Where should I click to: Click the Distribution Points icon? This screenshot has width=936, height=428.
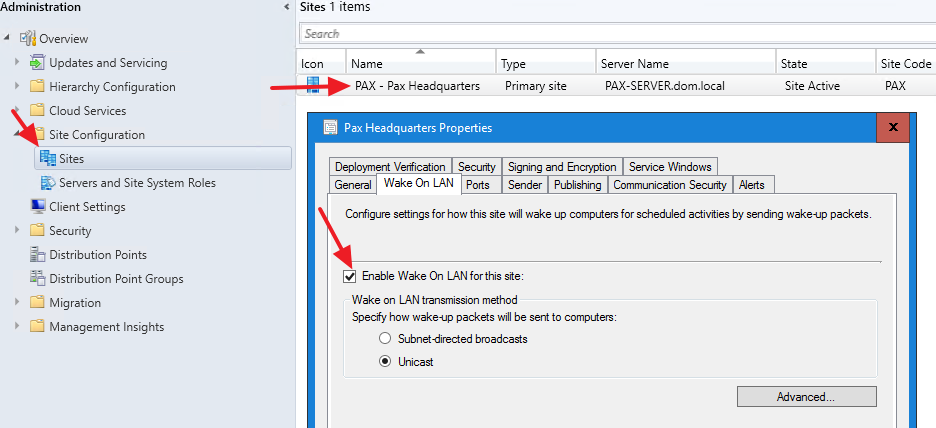pyautogui.click(x=37, y=255)
